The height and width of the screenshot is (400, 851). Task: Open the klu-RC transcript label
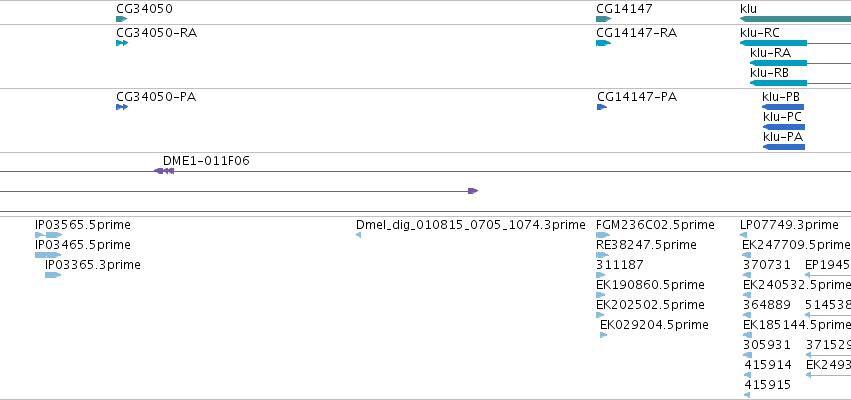pyautogui.click(x=759, y=33)
